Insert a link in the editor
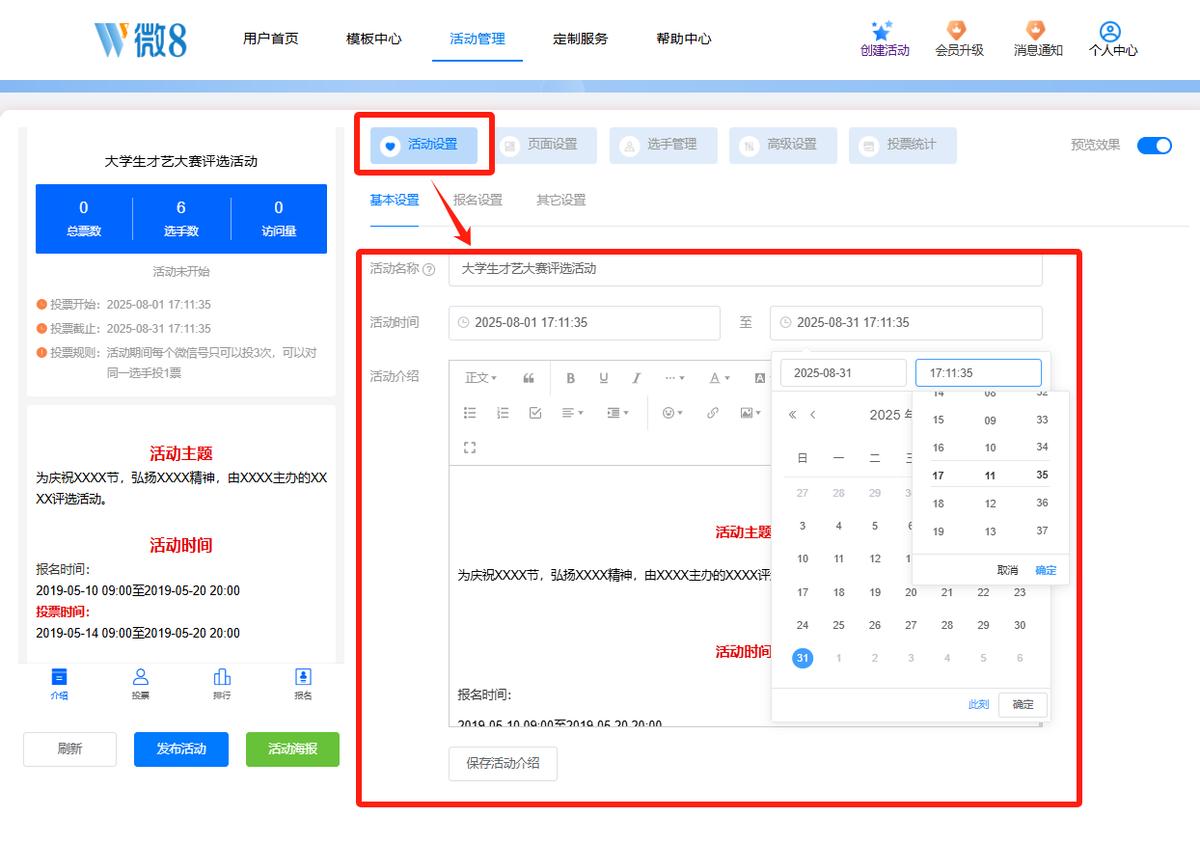The image size is (1200, 842). pyautogui.click(x=712, y=413)
